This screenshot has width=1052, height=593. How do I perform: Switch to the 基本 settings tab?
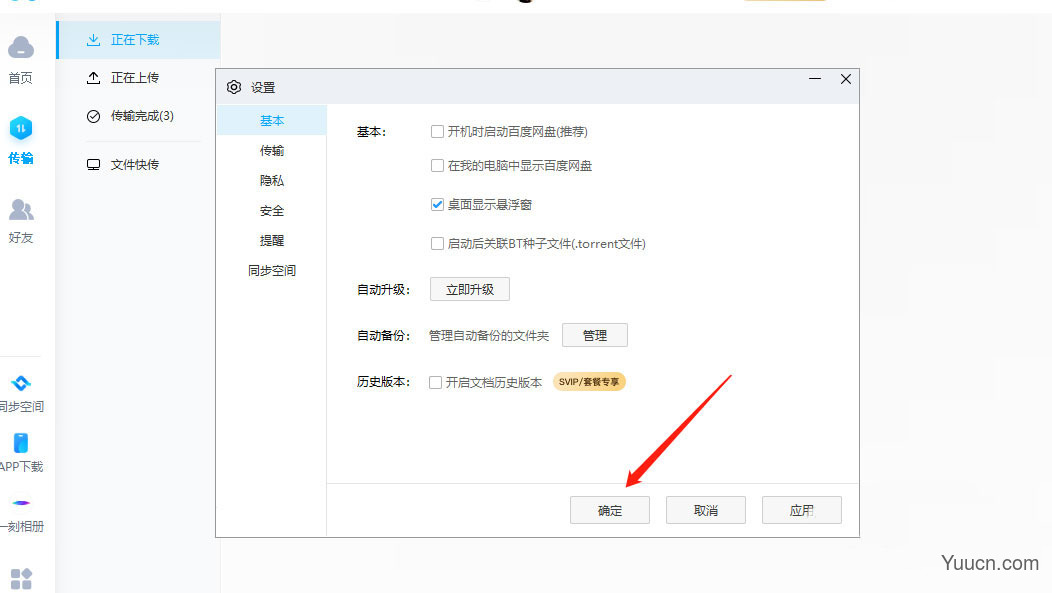[x=272, y=120]
